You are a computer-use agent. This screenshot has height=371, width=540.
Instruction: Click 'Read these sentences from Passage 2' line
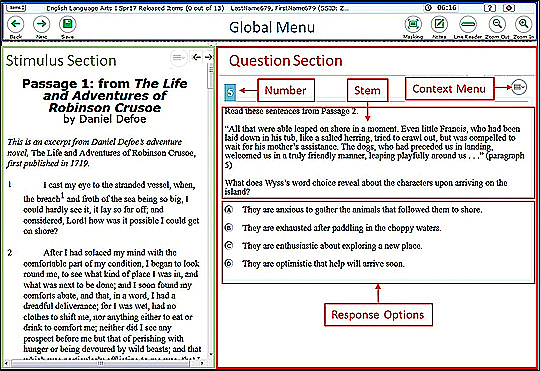291,111
